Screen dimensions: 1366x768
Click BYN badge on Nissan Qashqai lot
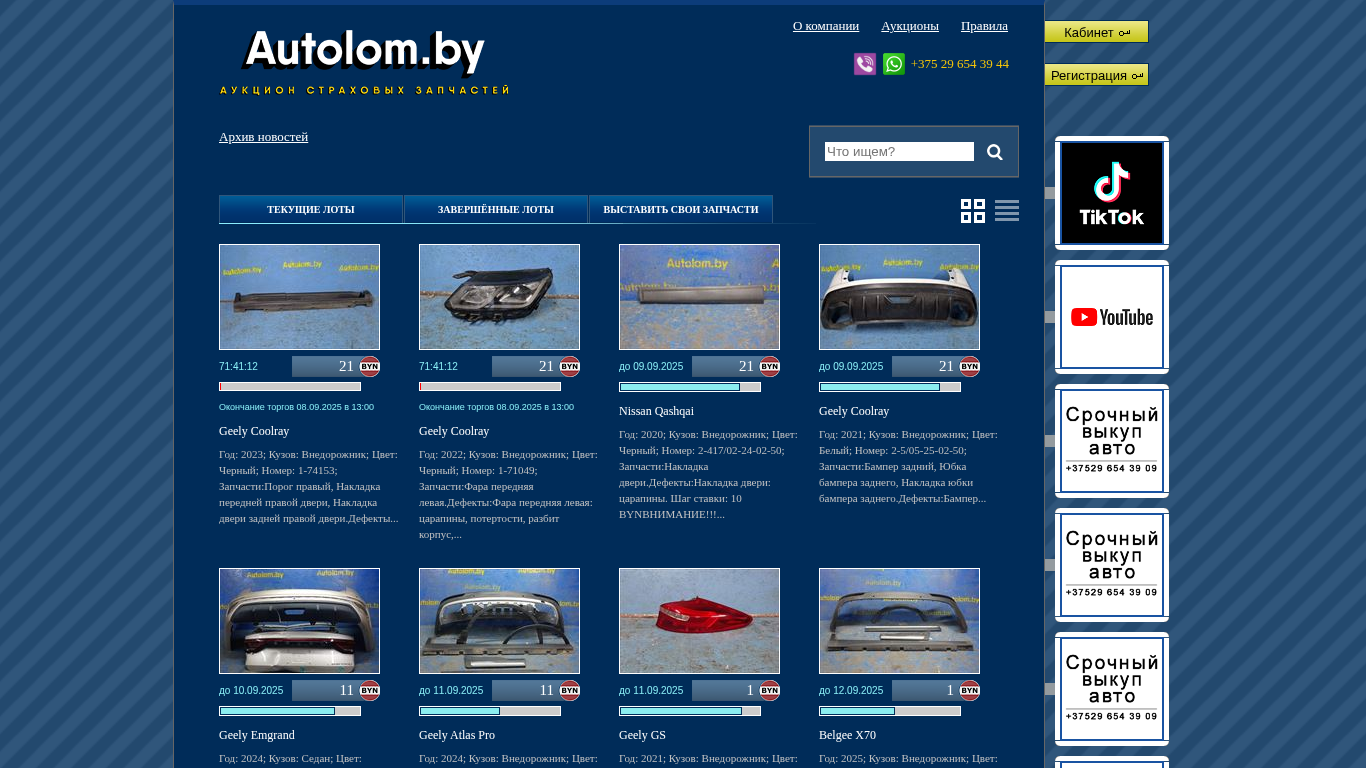pyautogui.click(x=770, y=367)
